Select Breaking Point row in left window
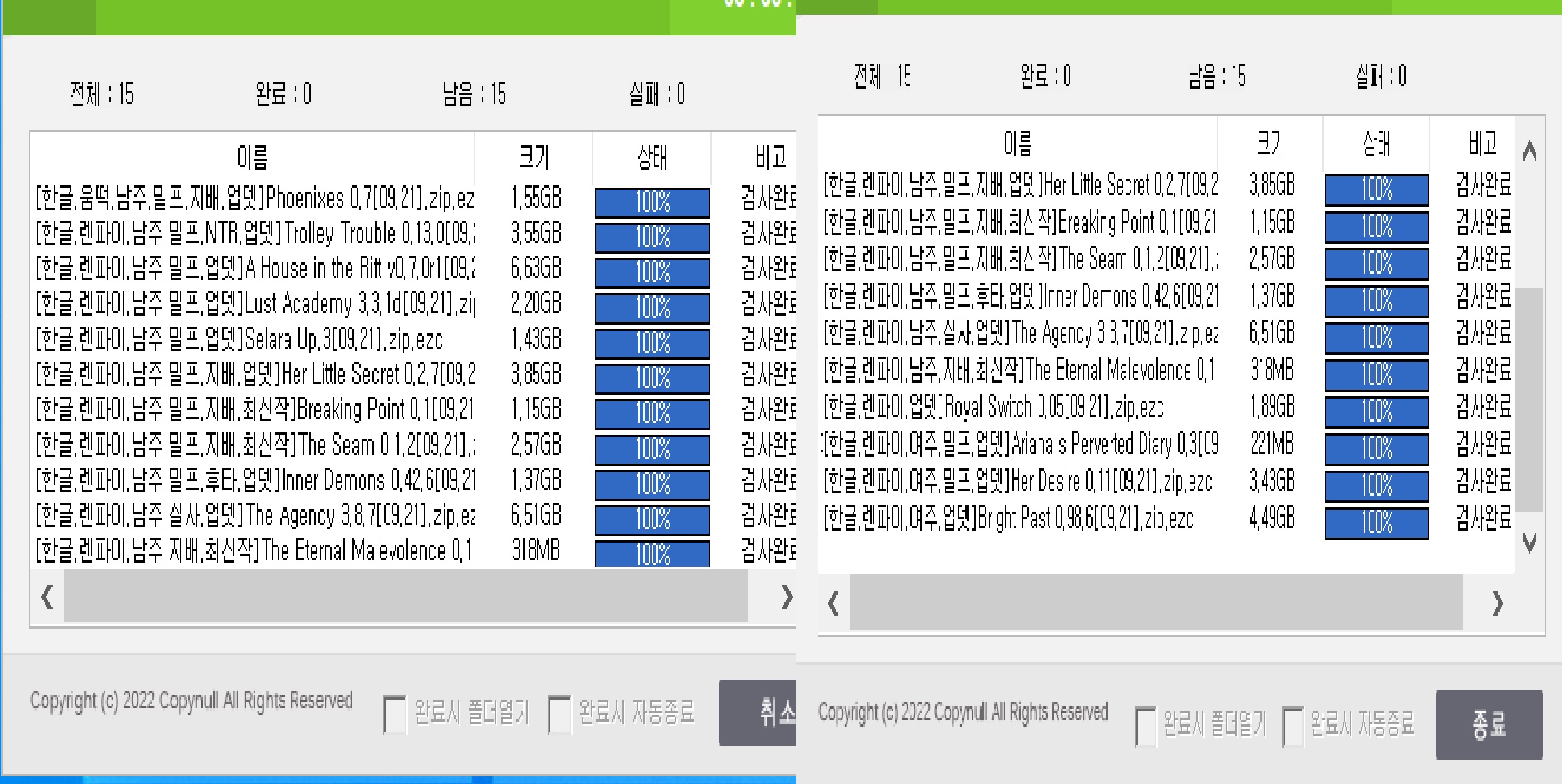 coord(414,411)
